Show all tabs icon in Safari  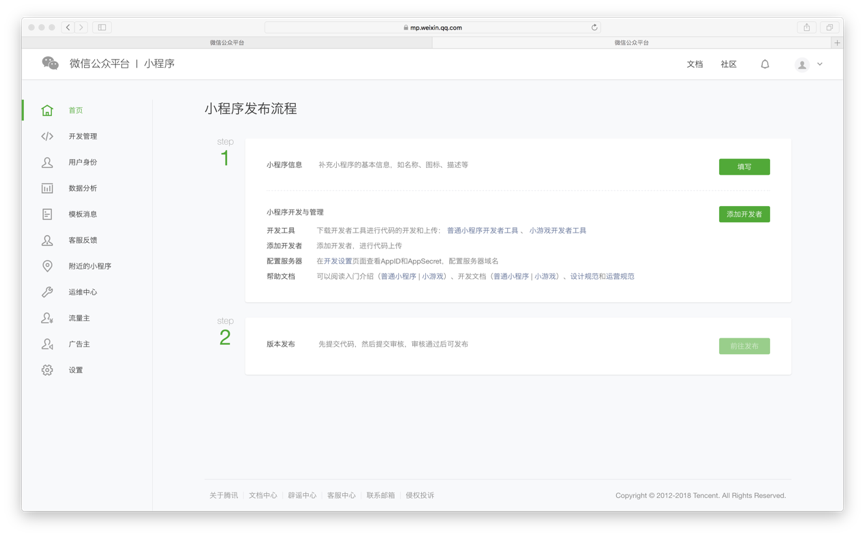coord(829,27)
